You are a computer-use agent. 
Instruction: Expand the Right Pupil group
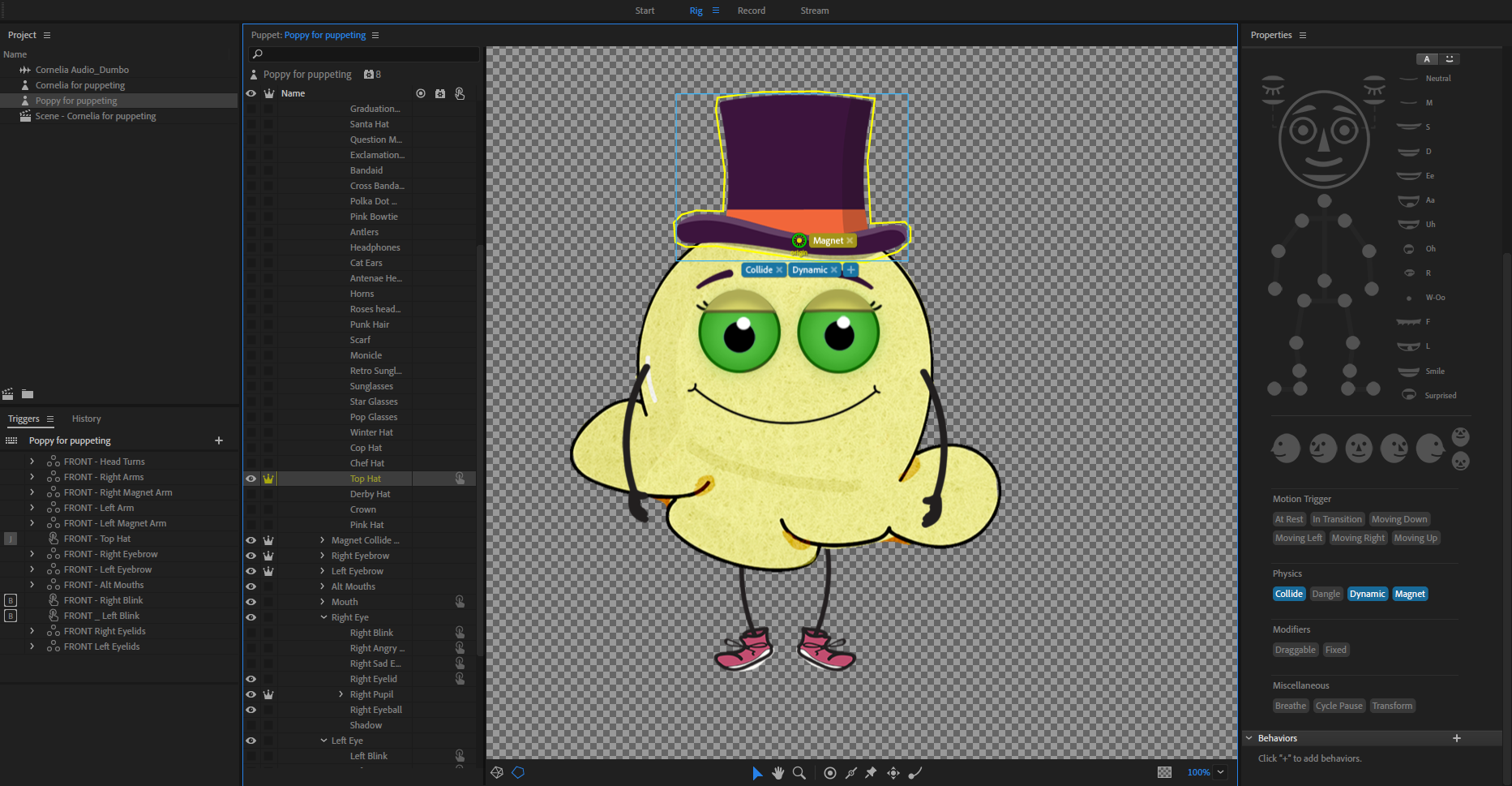coord(341,694)
